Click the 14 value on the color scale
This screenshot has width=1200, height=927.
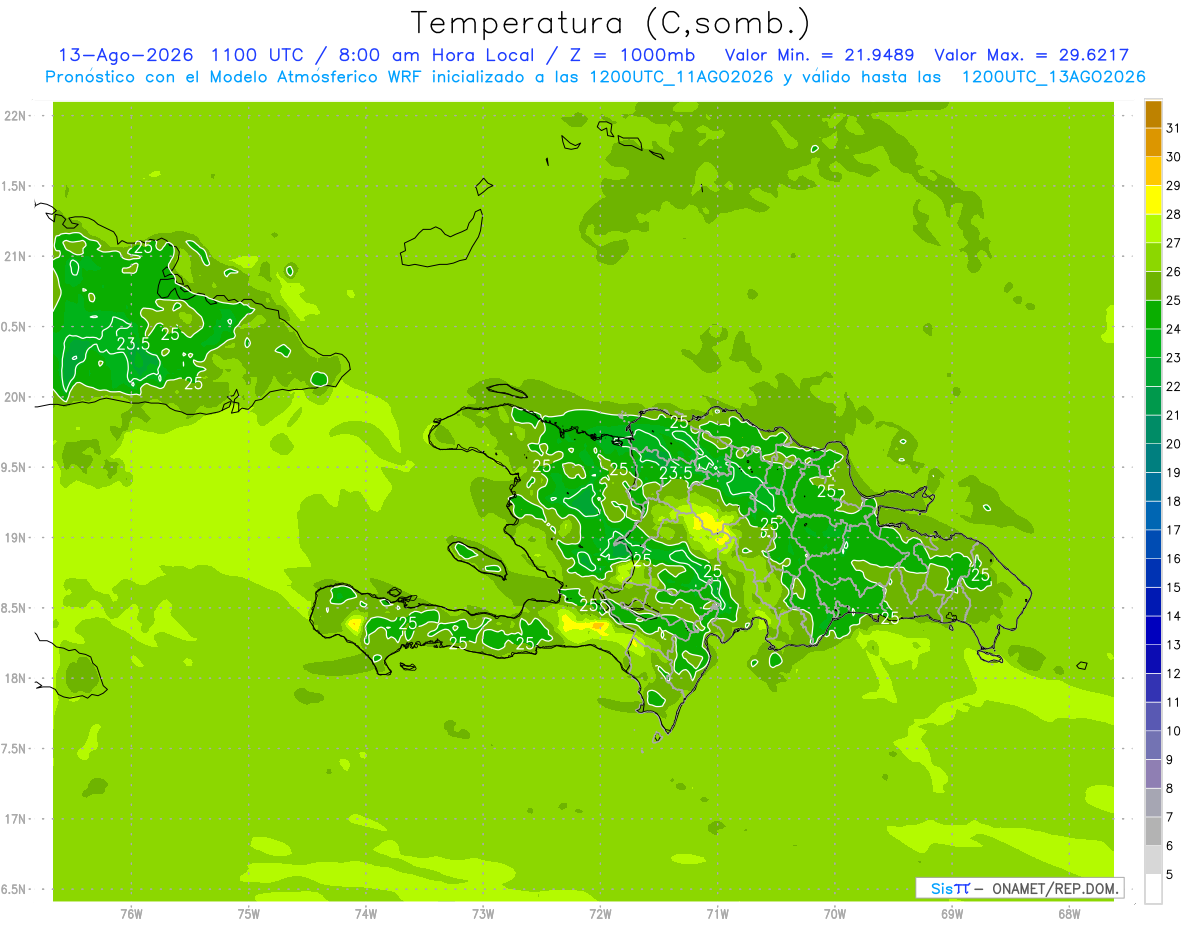click(x=1173, y=616)
